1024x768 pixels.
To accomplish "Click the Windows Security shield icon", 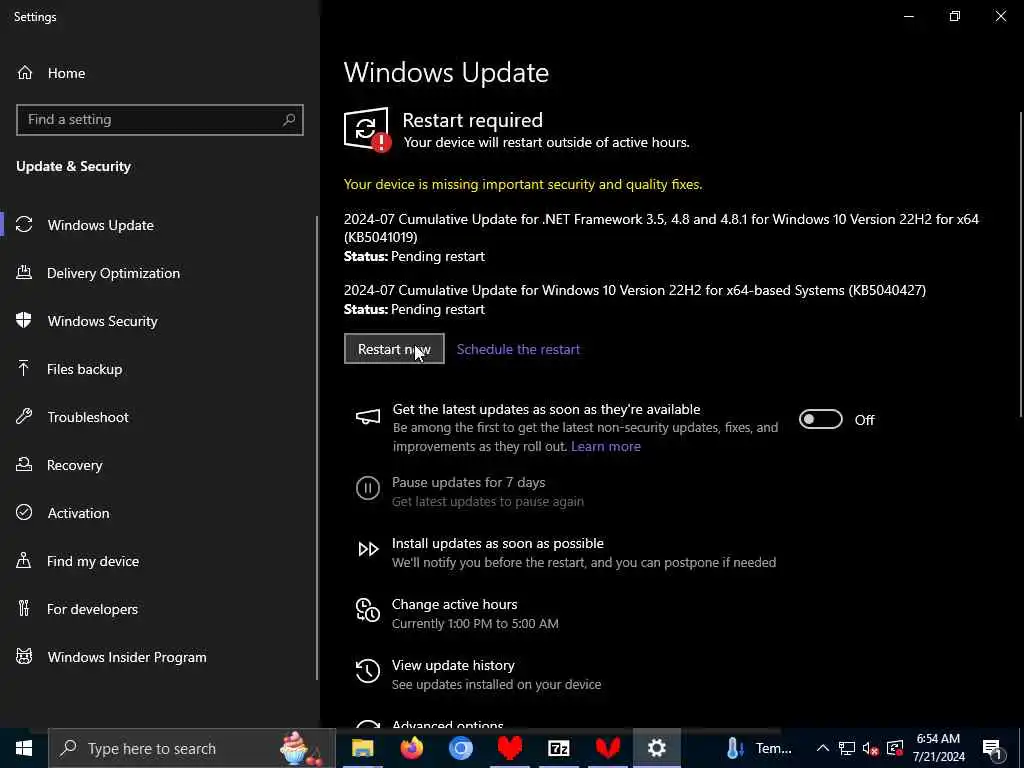I will (x=24, y=321).
